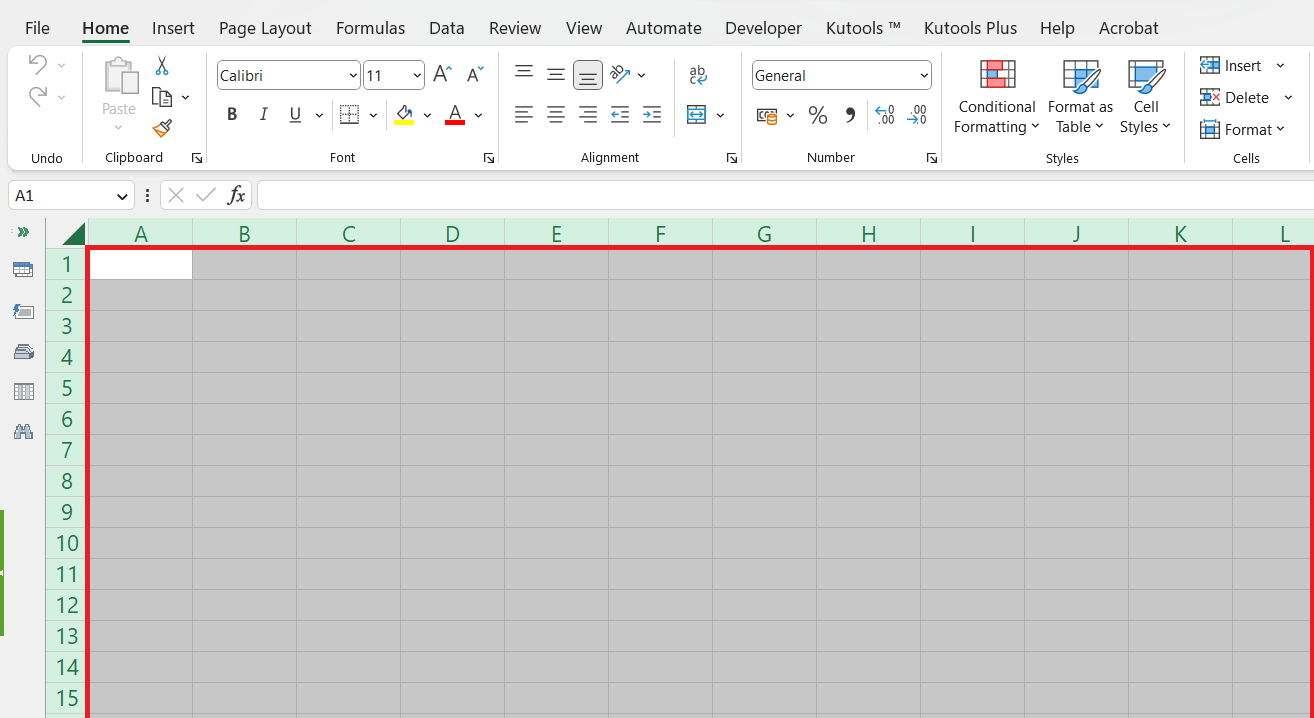This screenshot has height=718, width=1314.
Task: Enable center text alignment
Action: click(556, 115)
